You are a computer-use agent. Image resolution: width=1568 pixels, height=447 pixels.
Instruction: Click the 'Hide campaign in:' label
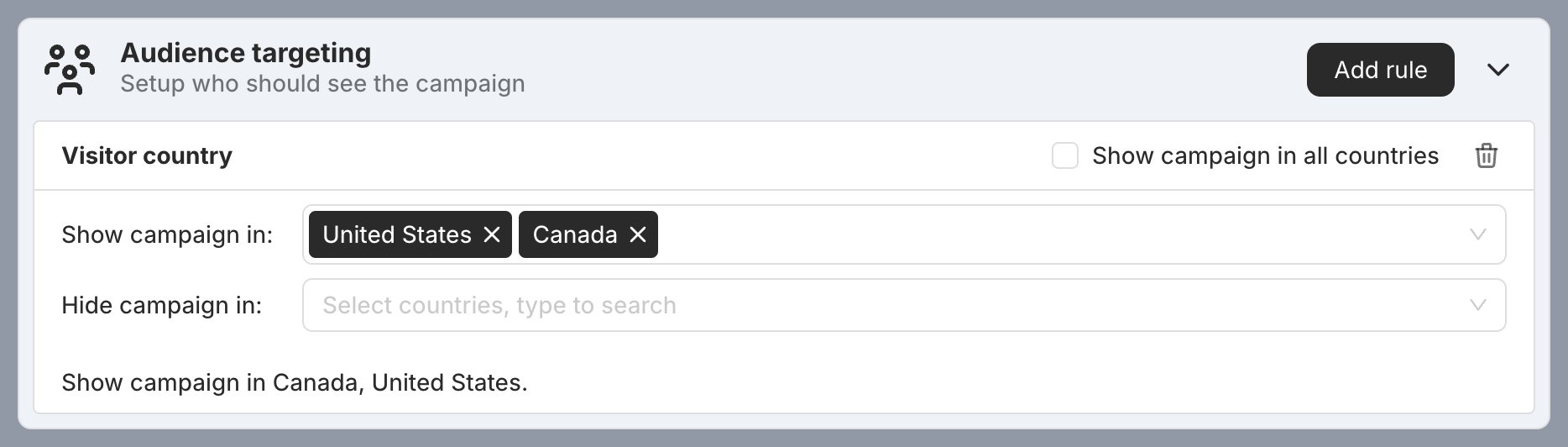pyautogui.click(x=161, y=305)
